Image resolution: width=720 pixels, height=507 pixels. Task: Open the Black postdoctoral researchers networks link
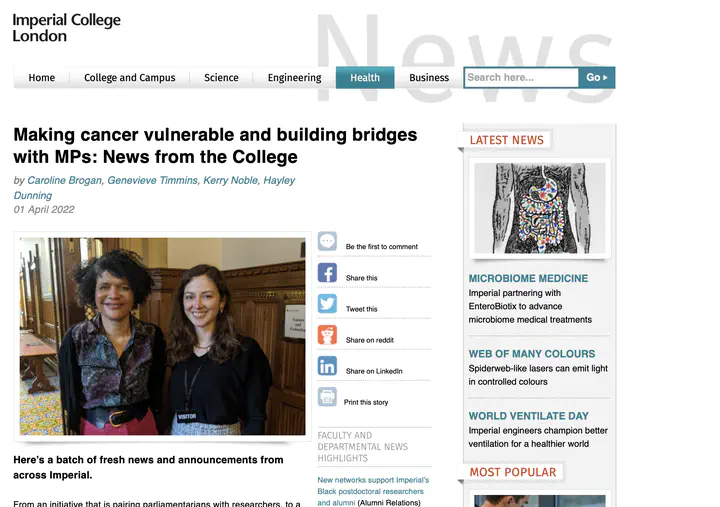pyautogui.click(x=373, y=491)
